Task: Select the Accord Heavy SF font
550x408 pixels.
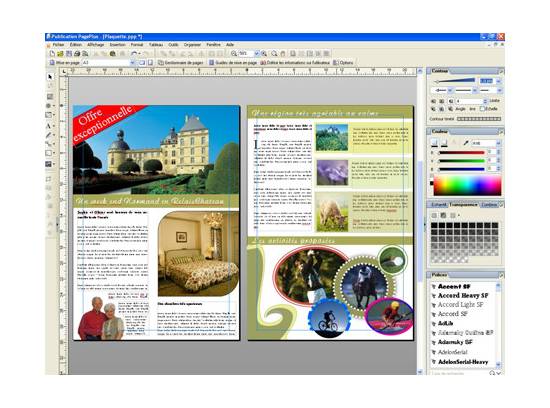Action: coord(463,295)
